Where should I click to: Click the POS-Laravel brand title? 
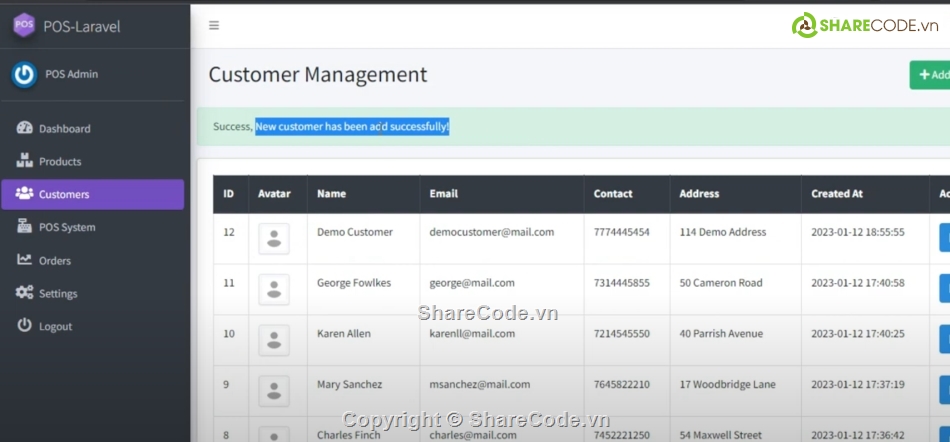click(82, 27)
